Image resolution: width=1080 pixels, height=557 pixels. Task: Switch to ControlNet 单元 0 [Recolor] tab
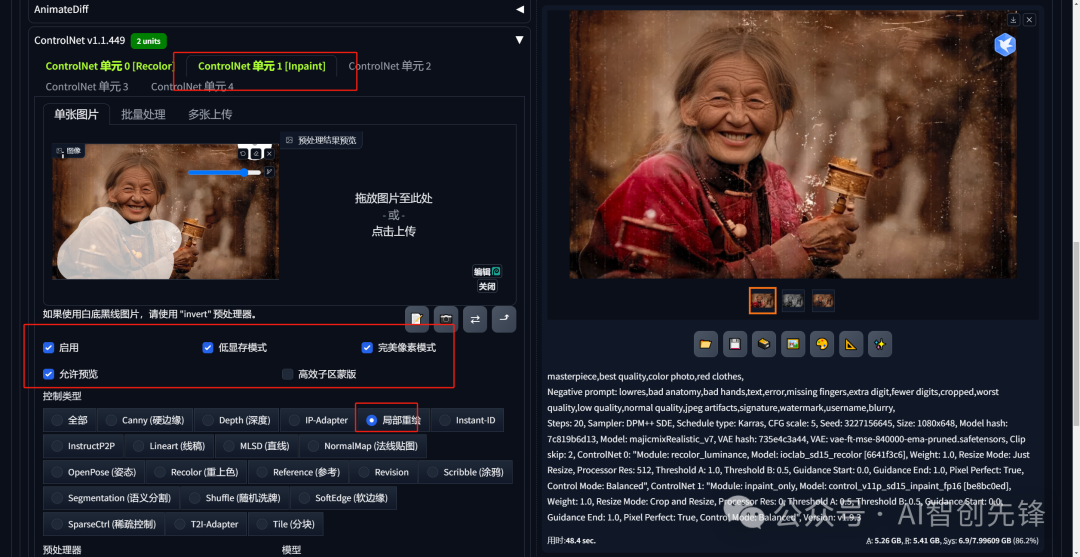click(110, 66)
